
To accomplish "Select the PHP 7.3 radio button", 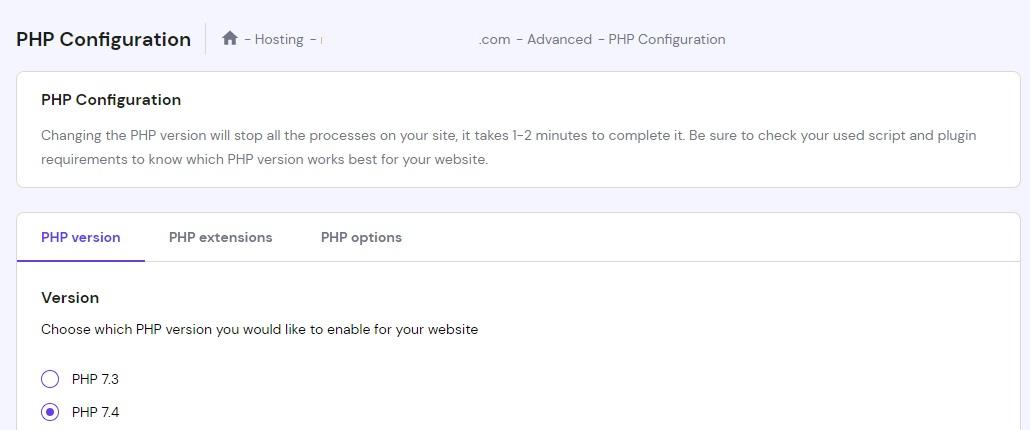I will click(50, 379).
